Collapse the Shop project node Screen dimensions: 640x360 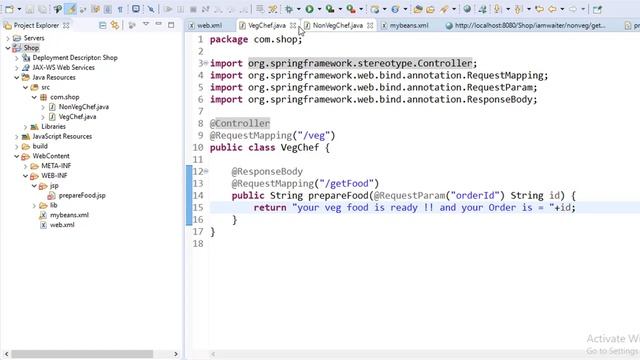coord(8,48)
